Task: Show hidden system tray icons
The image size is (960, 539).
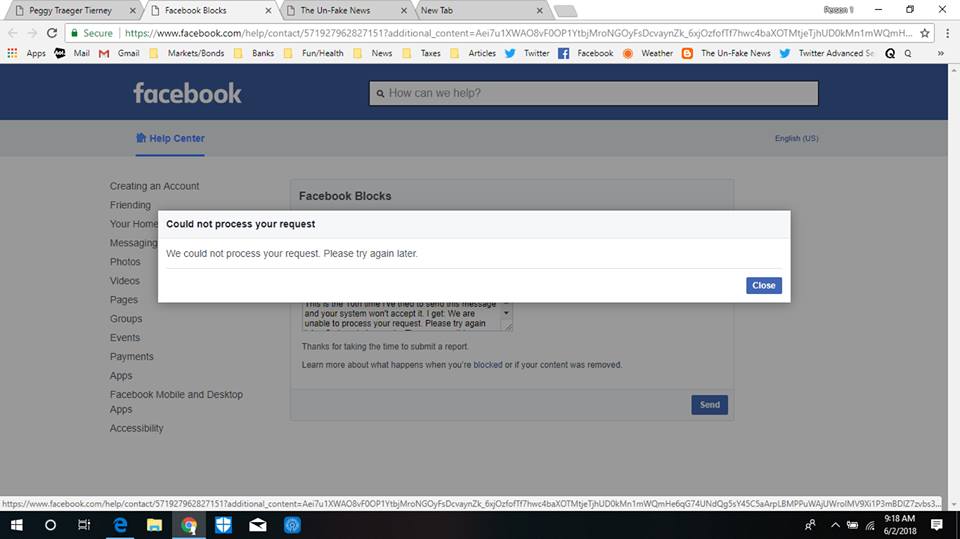Action: [834, 525]
